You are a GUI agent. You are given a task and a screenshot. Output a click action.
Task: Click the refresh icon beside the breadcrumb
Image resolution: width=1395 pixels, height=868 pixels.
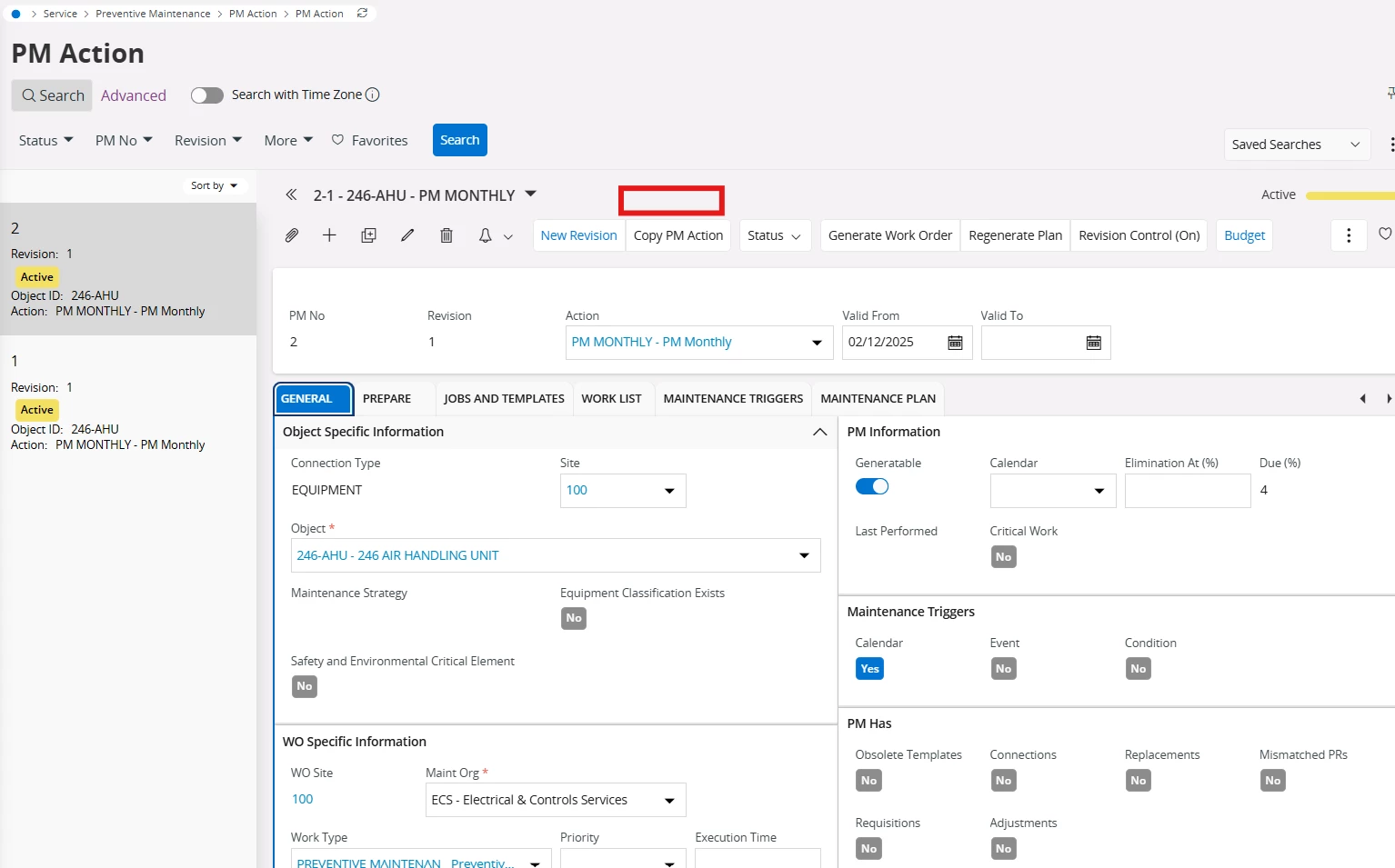click(x=362, y=14)
